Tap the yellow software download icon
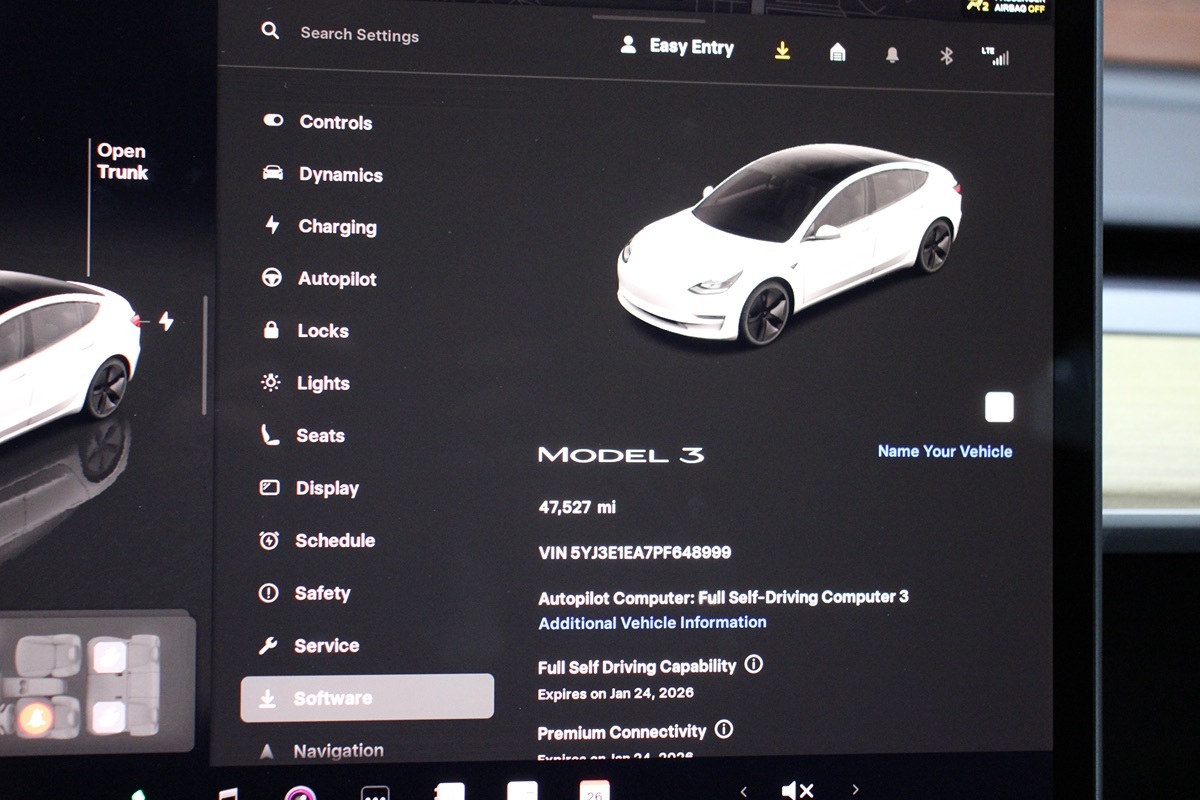The image size is (1200, 800). pyautogui.click(x=782, y=51)
